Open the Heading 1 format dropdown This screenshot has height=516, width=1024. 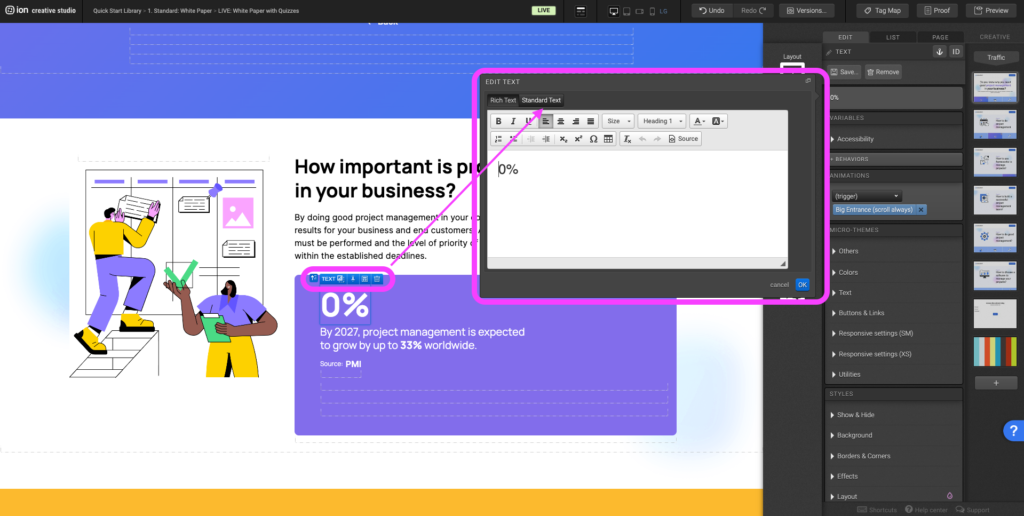pyautogui.click(x=662, y=121)
